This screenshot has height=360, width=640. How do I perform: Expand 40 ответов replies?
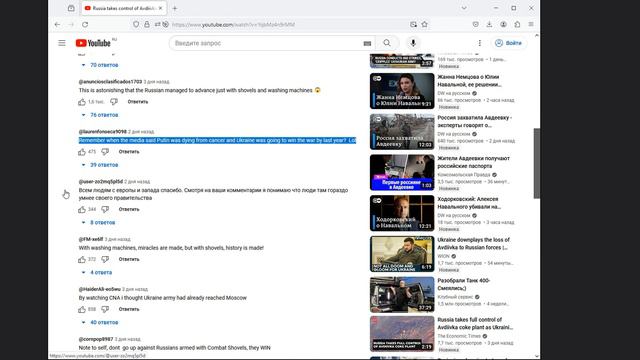(100, 322)
